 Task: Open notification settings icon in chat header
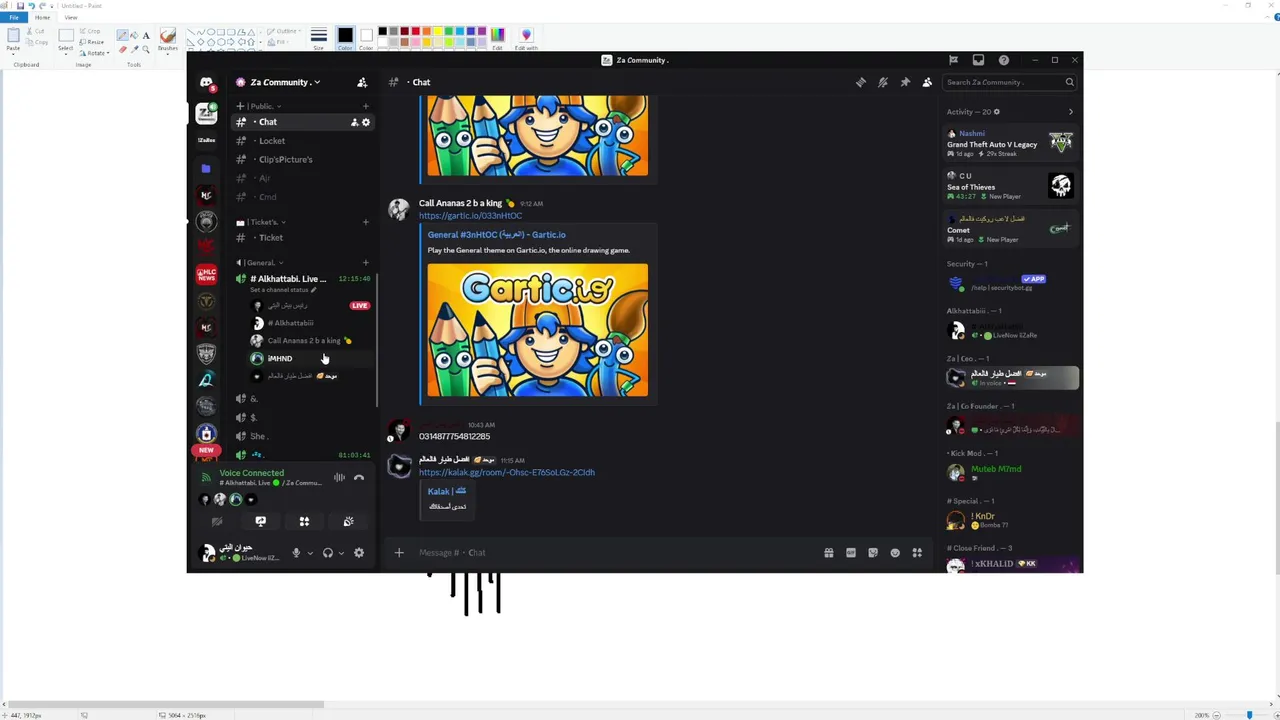click(883, 82)
